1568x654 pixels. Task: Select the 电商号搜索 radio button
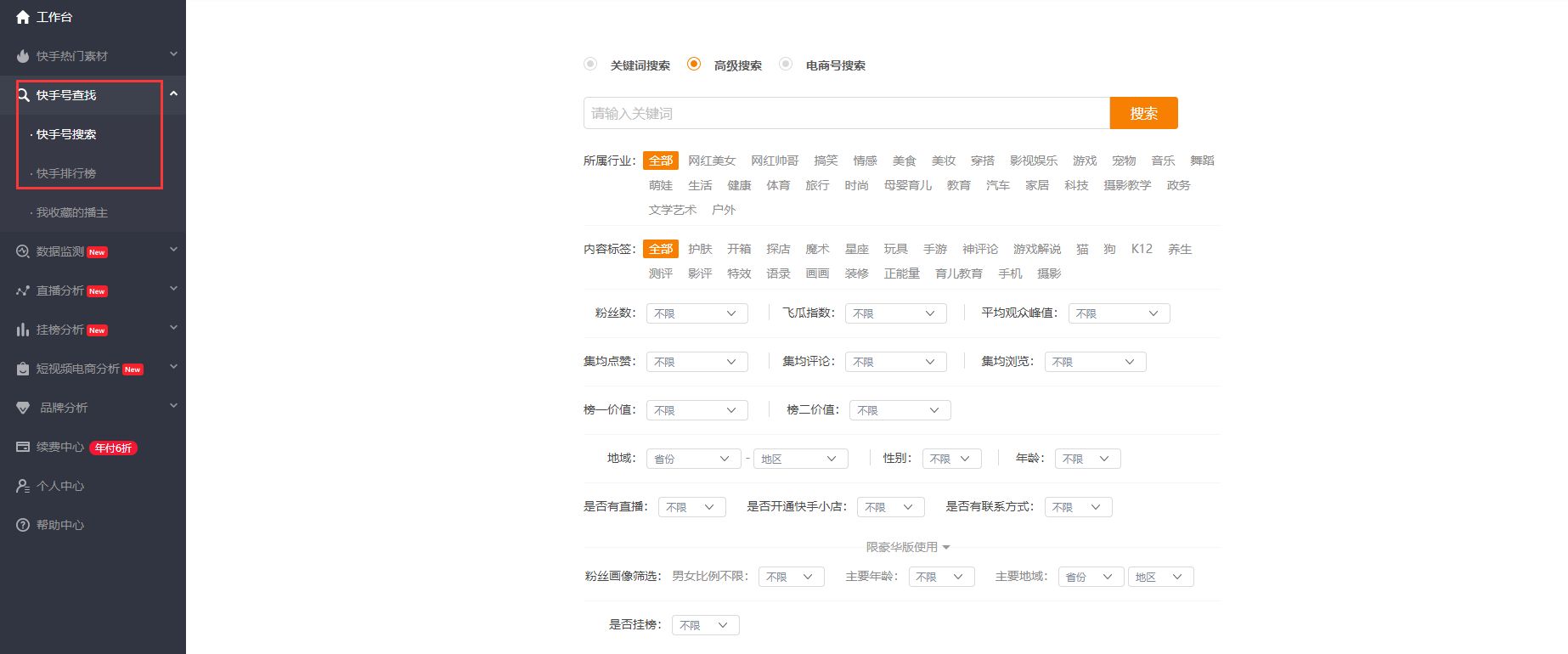point(786,64)
